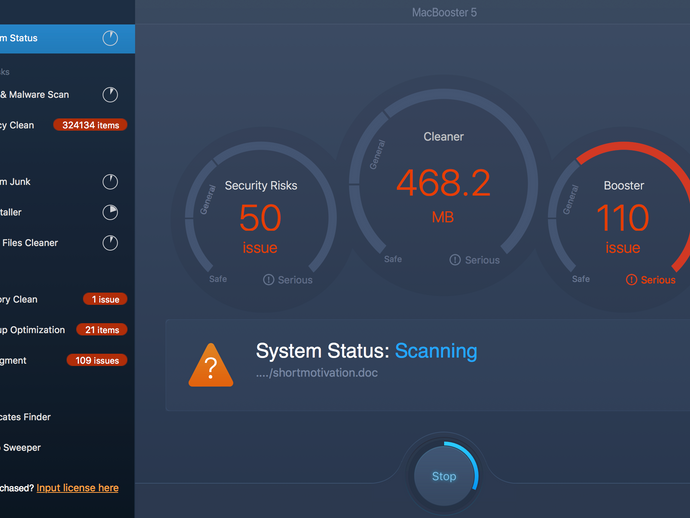Click the 1 issue red badge
This screenshot has width=690, height=518.
105,299
